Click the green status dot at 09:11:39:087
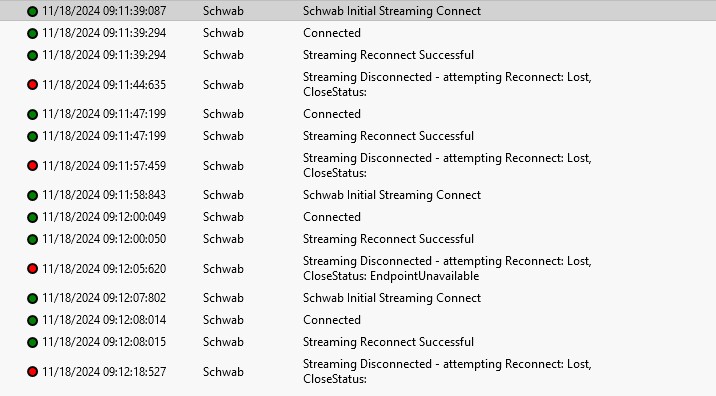716x396 pixels. (32, 11)
